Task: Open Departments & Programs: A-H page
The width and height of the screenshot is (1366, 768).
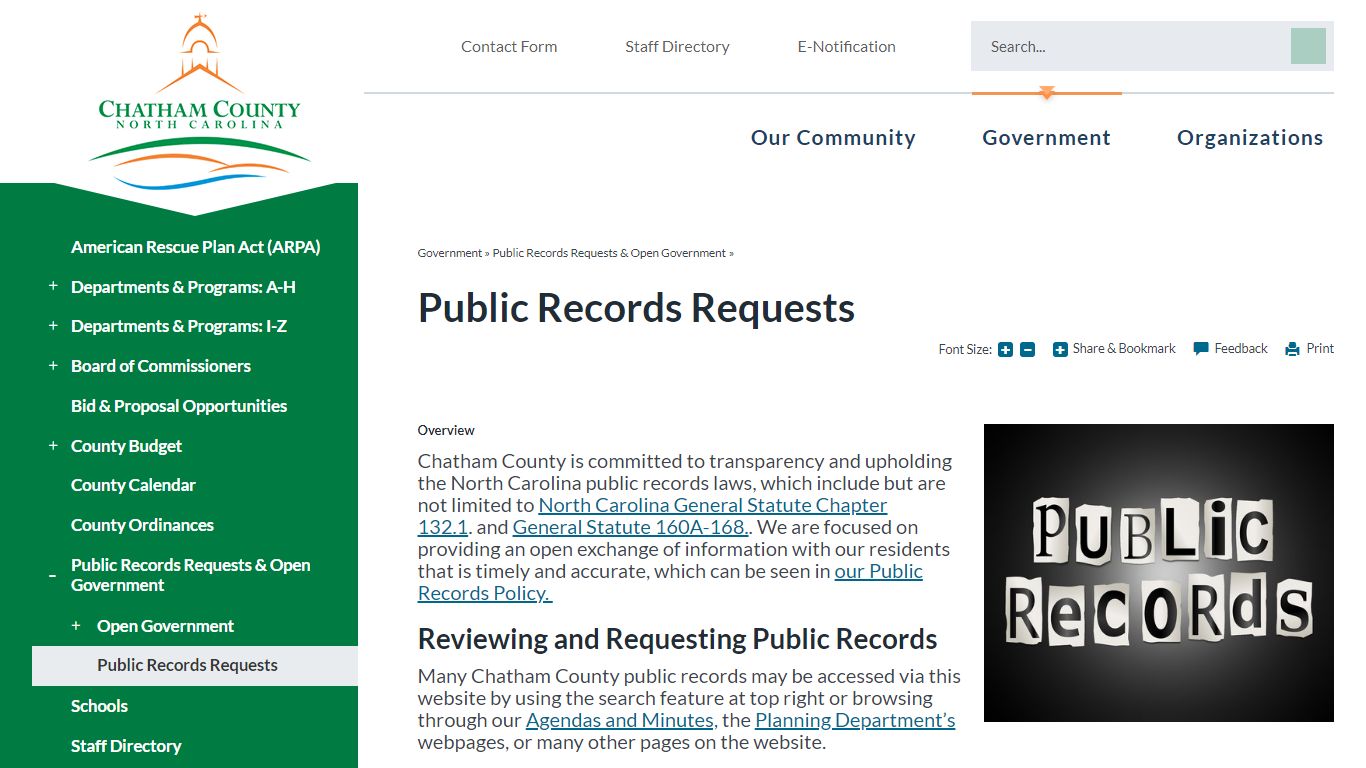Action: (x=183, y=287)
